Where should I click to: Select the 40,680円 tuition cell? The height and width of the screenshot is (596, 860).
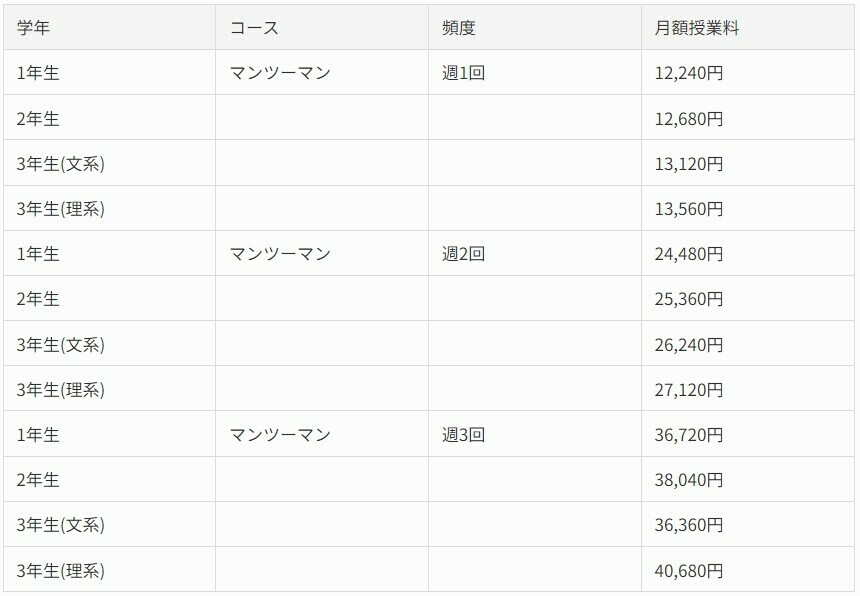pos(748,570)
